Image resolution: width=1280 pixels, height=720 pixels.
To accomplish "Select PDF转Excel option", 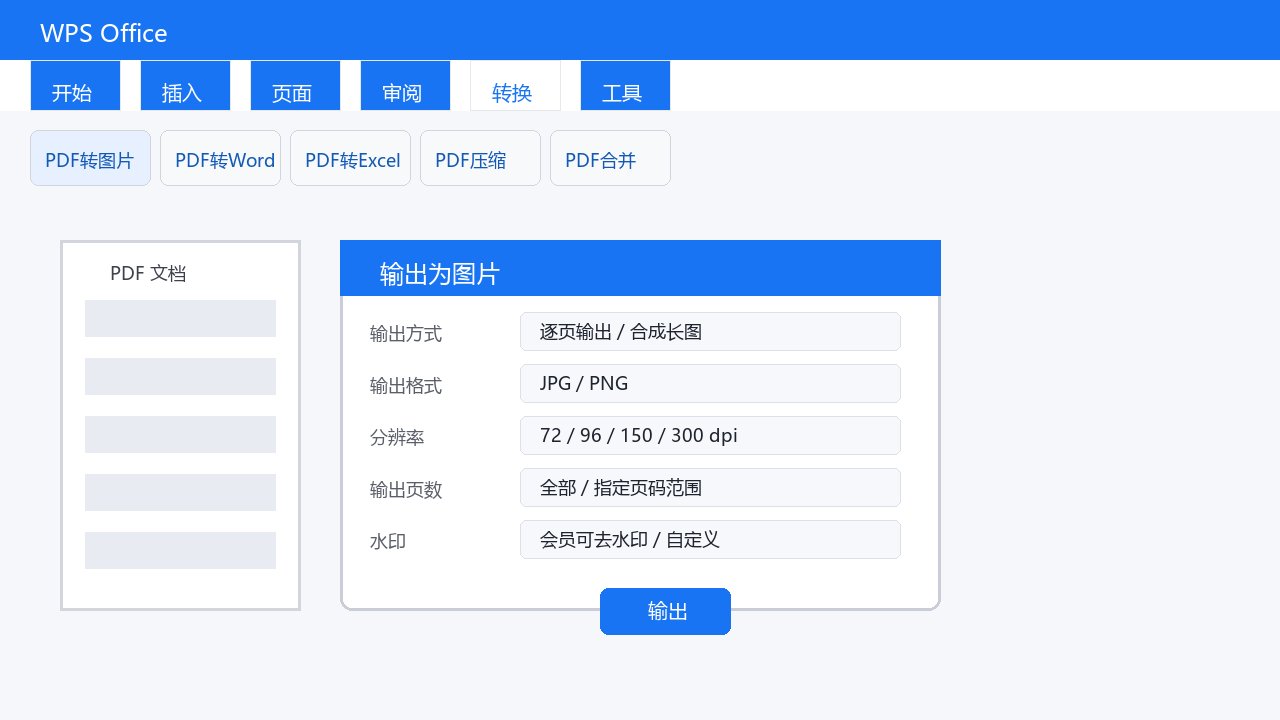I will (350, 158).
